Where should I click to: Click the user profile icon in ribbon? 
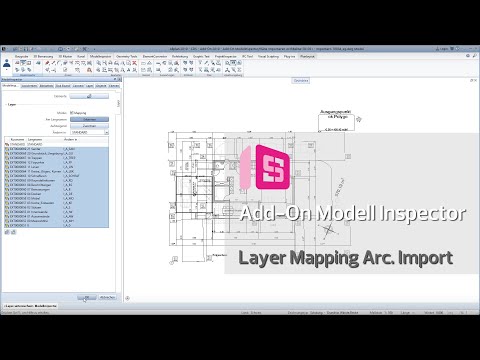(7, 64)
